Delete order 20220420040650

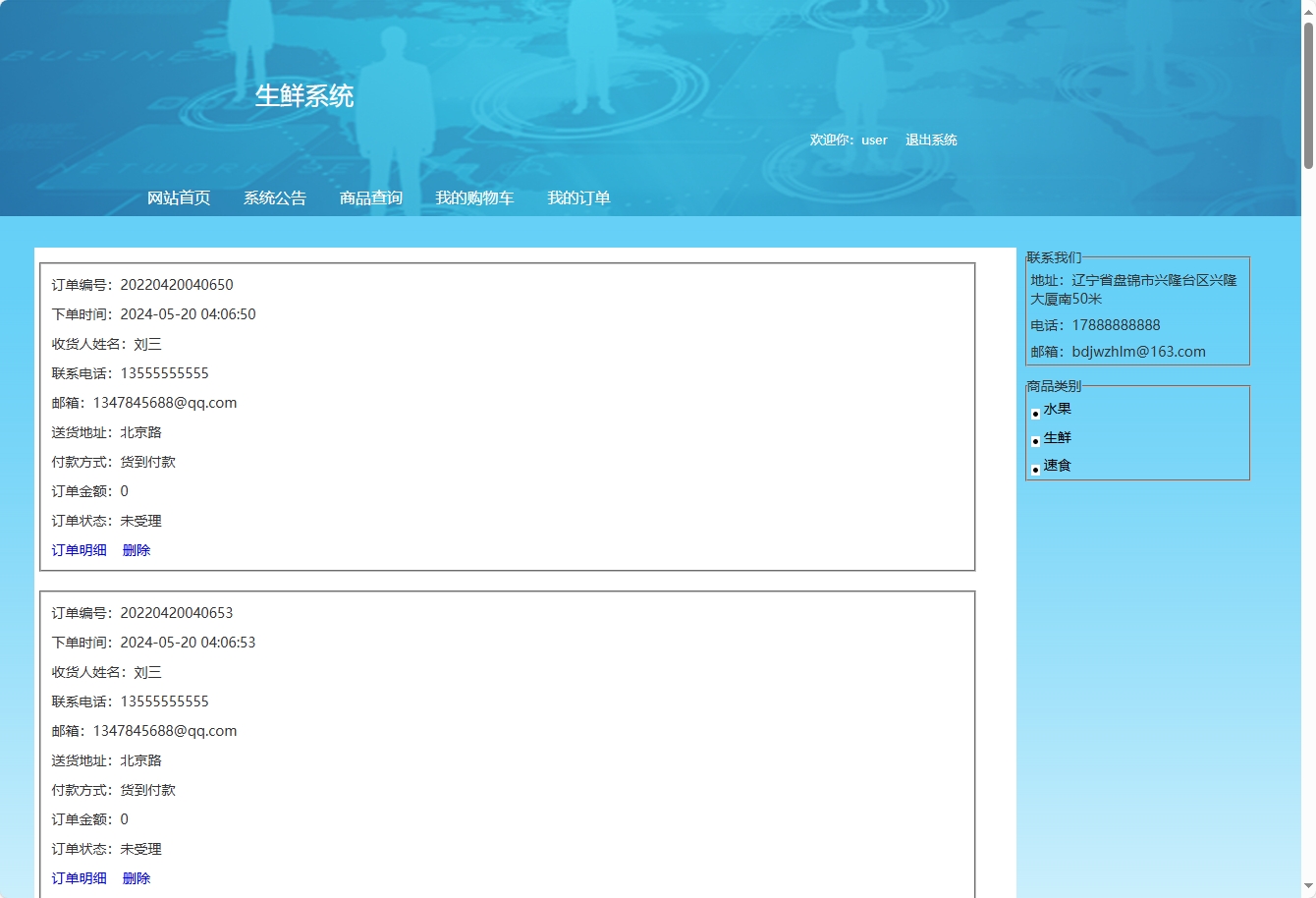point(137,550)
